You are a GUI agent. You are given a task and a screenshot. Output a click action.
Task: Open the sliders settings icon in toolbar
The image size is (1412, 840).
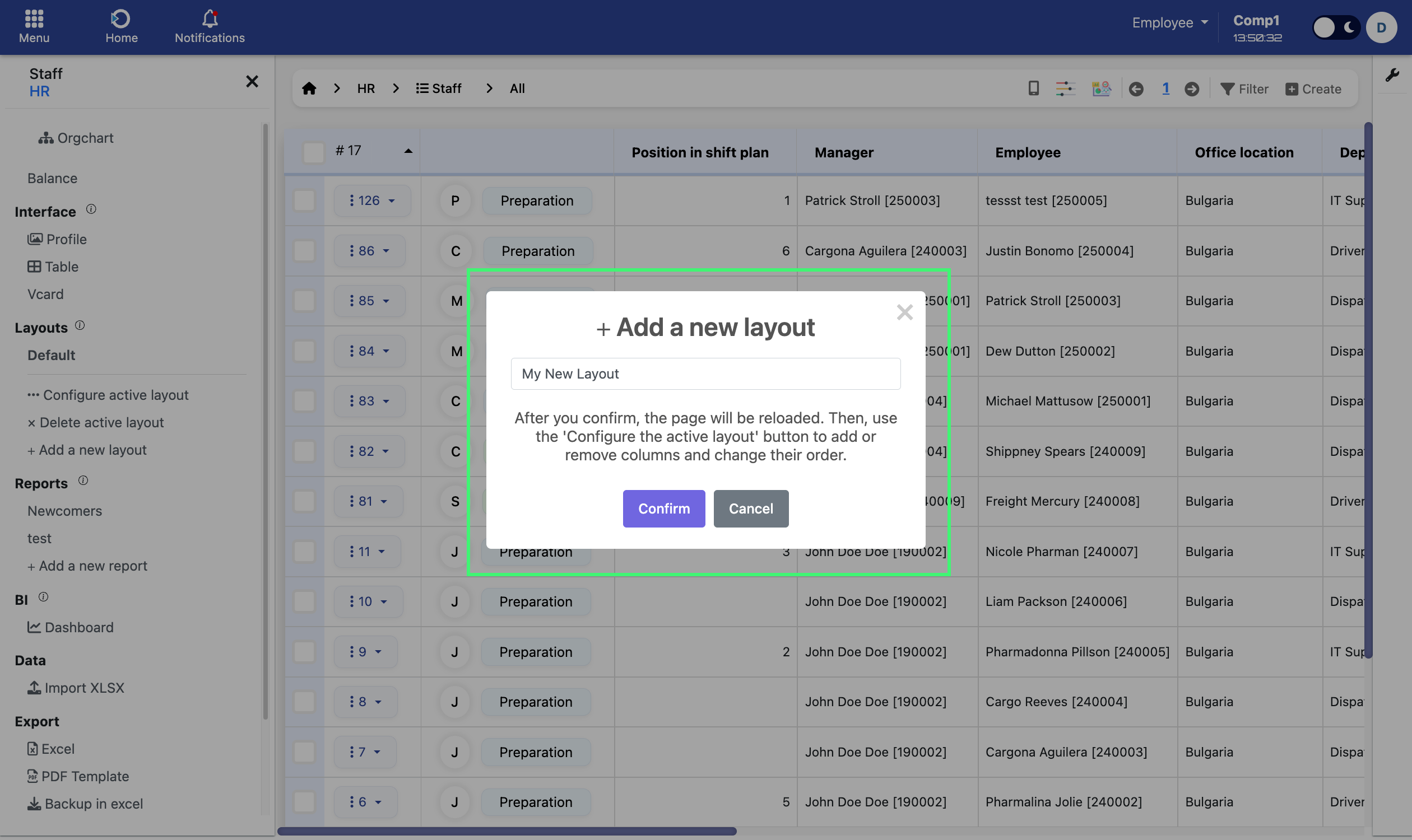click(1065, 88)
